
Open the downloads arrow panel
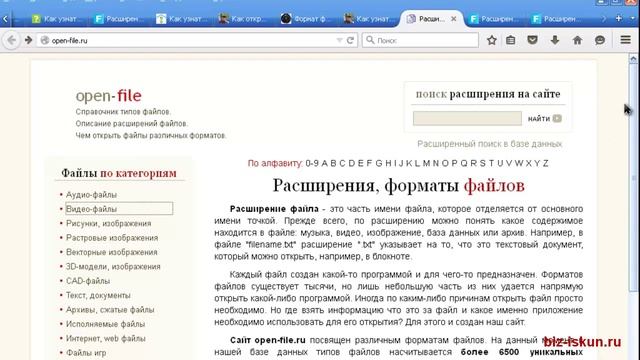tap(555, 40)
